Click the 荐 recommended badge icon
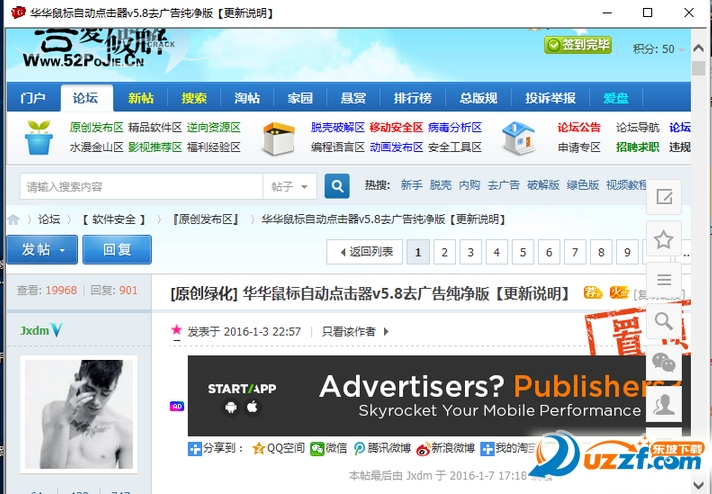 (593, 292)
